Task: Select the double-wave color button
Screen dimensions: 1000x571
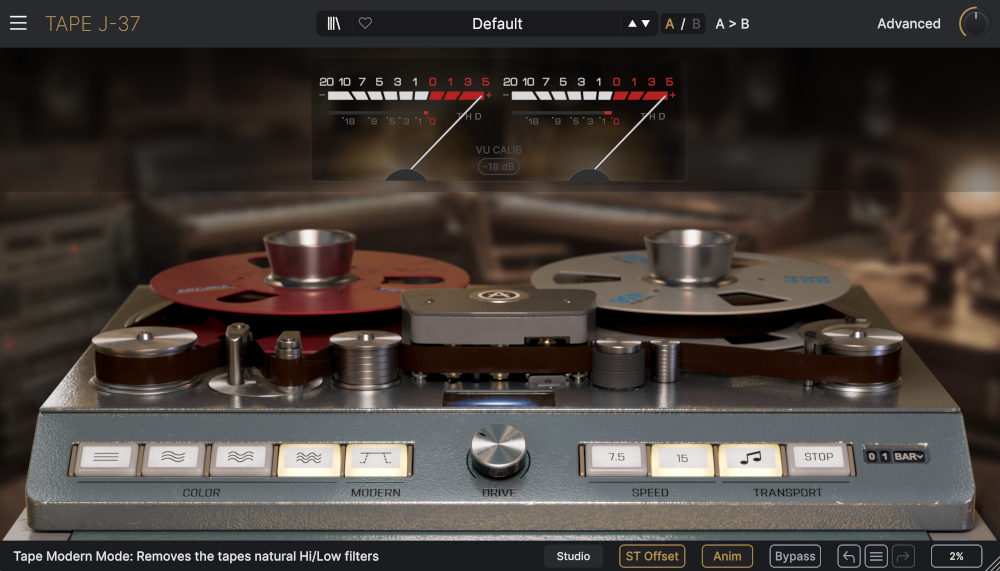Action: coord(241,459)
